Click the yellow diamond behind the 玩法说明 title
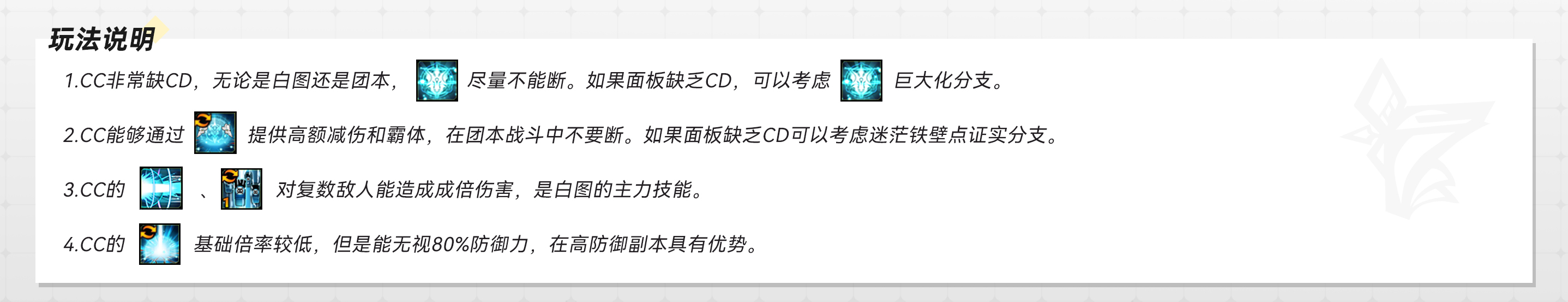 tap(156, 30)
